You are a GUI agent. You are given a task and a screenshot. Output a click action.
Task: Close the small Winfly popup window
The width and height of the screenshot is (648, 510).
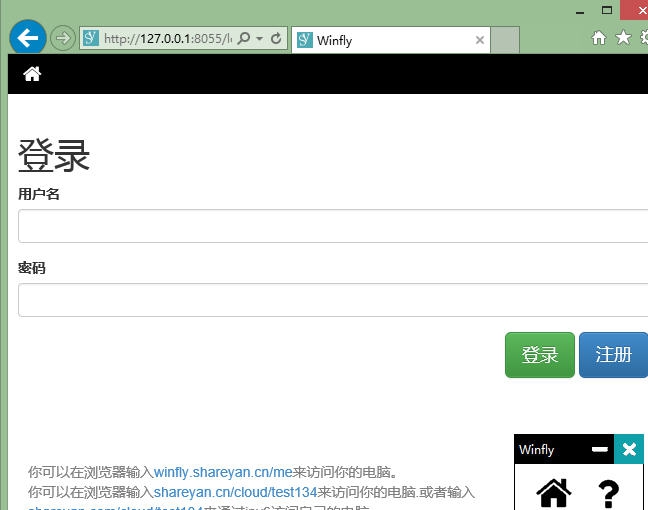point(629,449)
